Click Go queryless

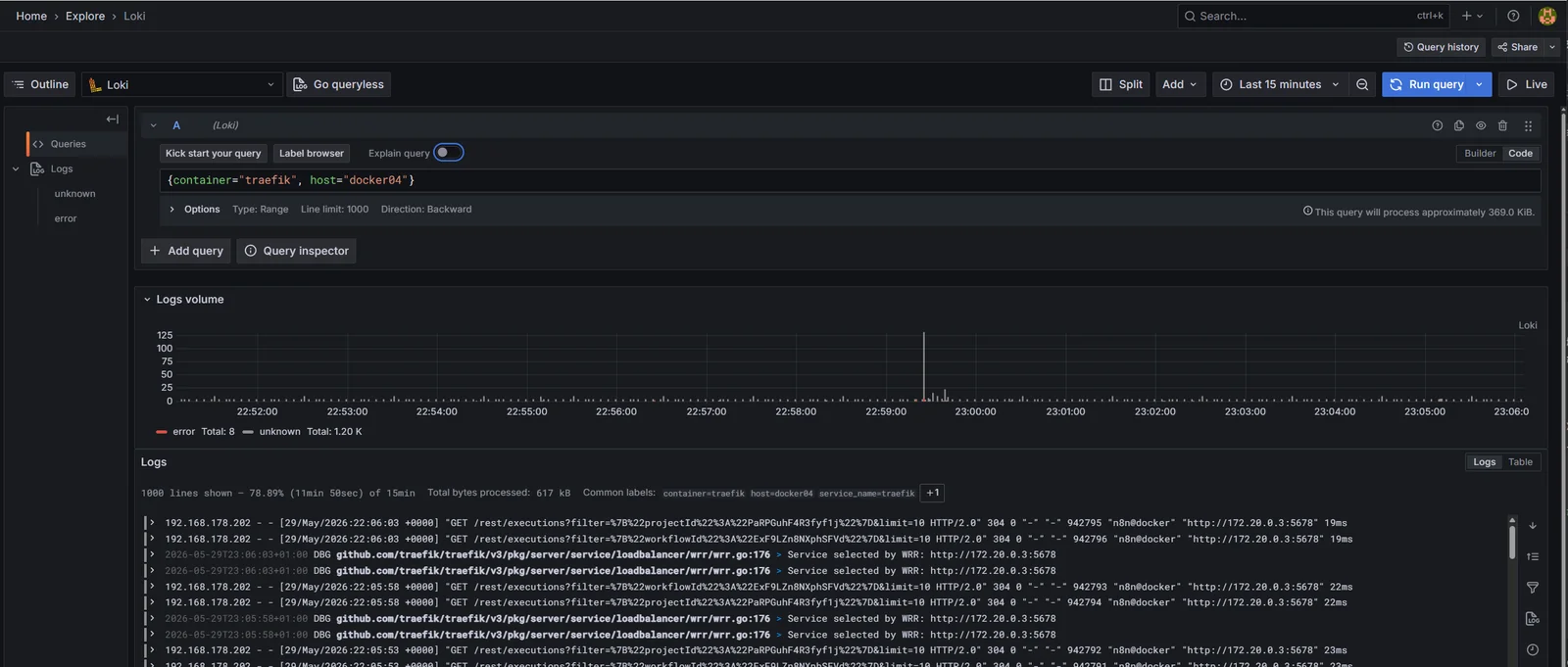pyautogui.click(x=339, y=84)
